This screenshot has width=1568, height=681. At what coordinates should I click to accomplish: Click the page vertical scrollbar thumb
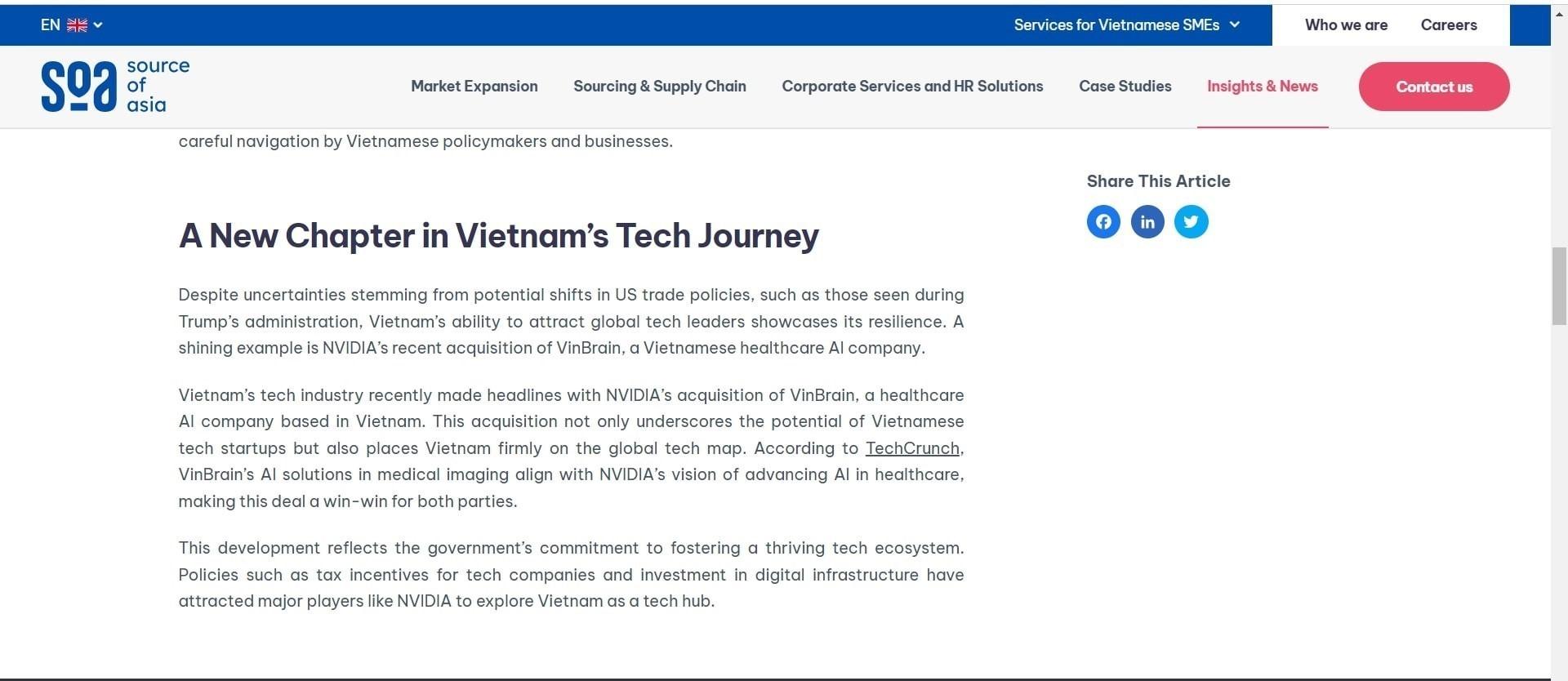point(1559,286)
